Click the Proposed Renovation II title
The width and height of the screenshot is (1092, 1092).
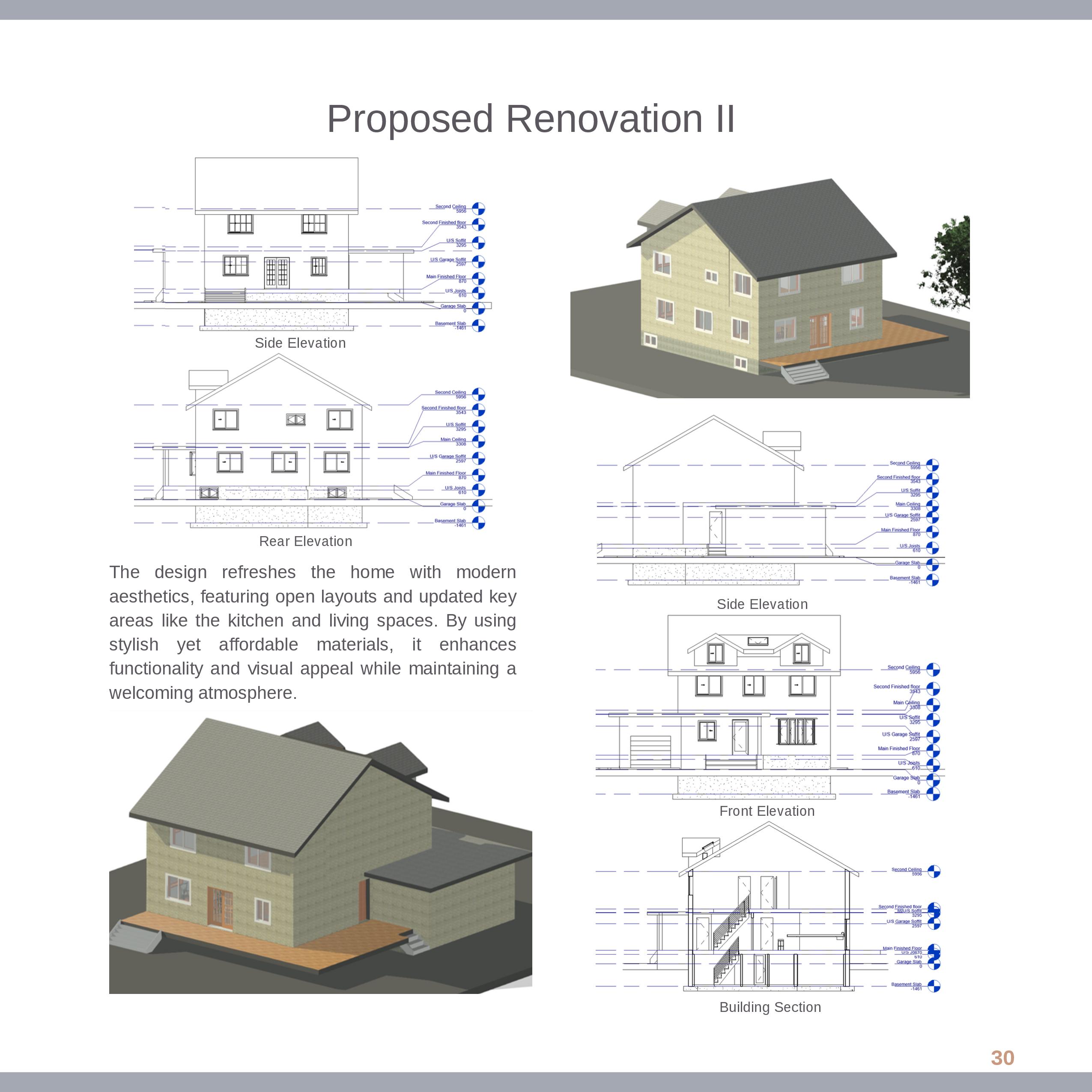click(x=531, y=119)
